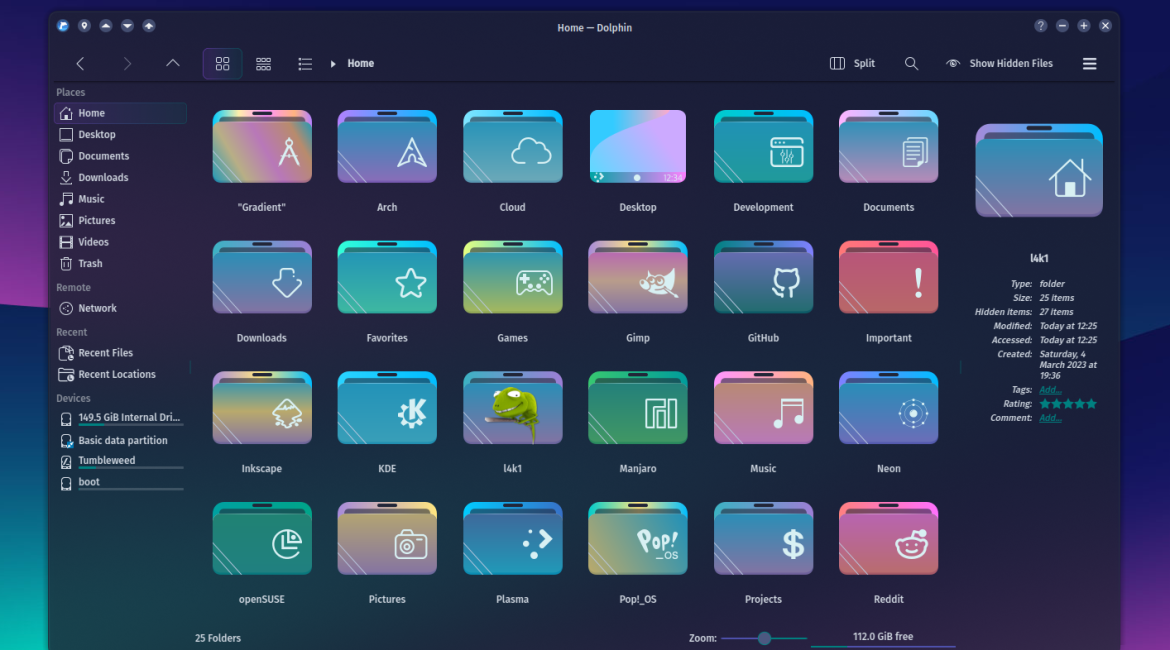Select Downloads in Places panel
Viewport: 1170px width, 650px height.
point(103,178)
